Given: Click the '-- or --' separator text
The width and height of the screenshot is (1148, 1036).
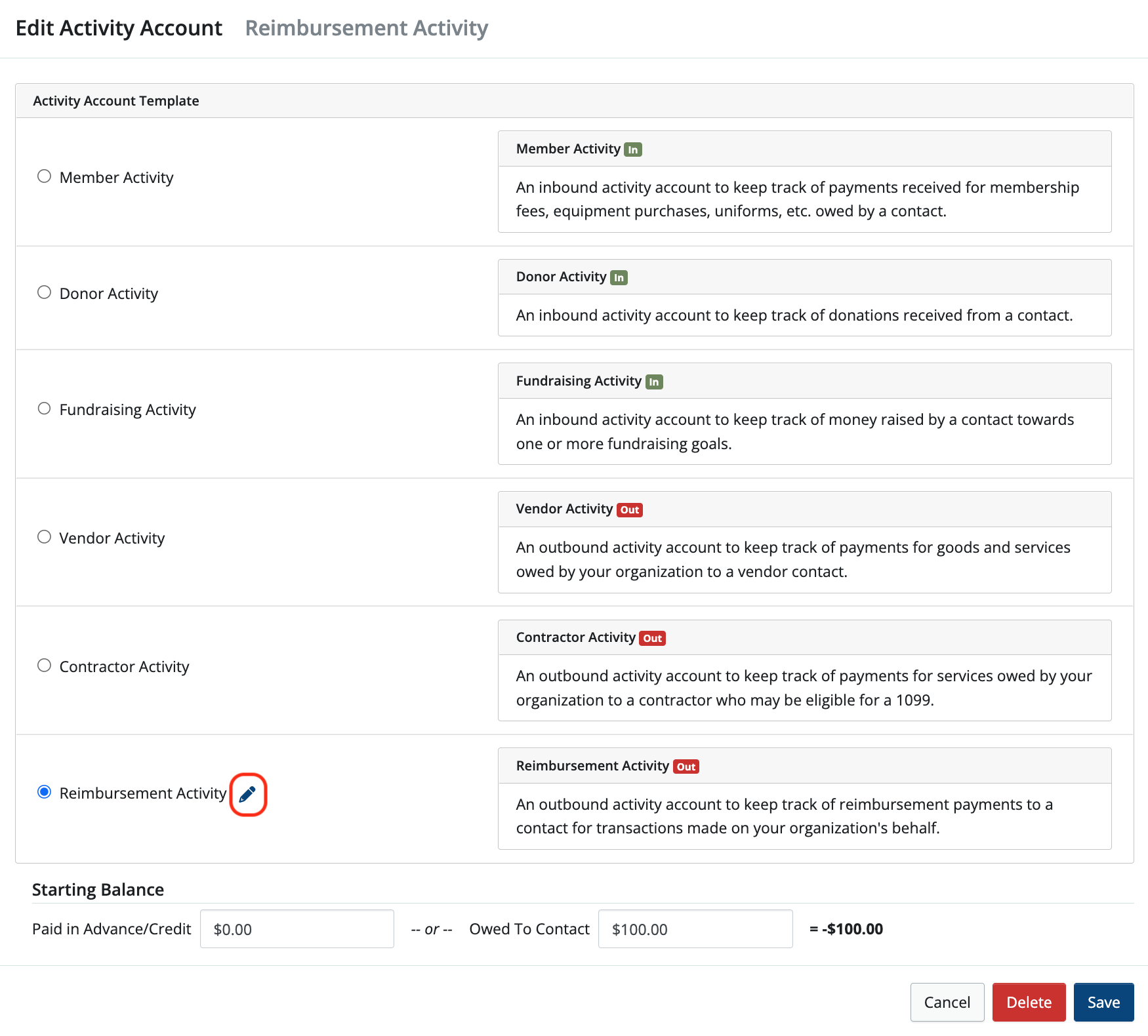Looking at the screenshot, I should 432,930.
